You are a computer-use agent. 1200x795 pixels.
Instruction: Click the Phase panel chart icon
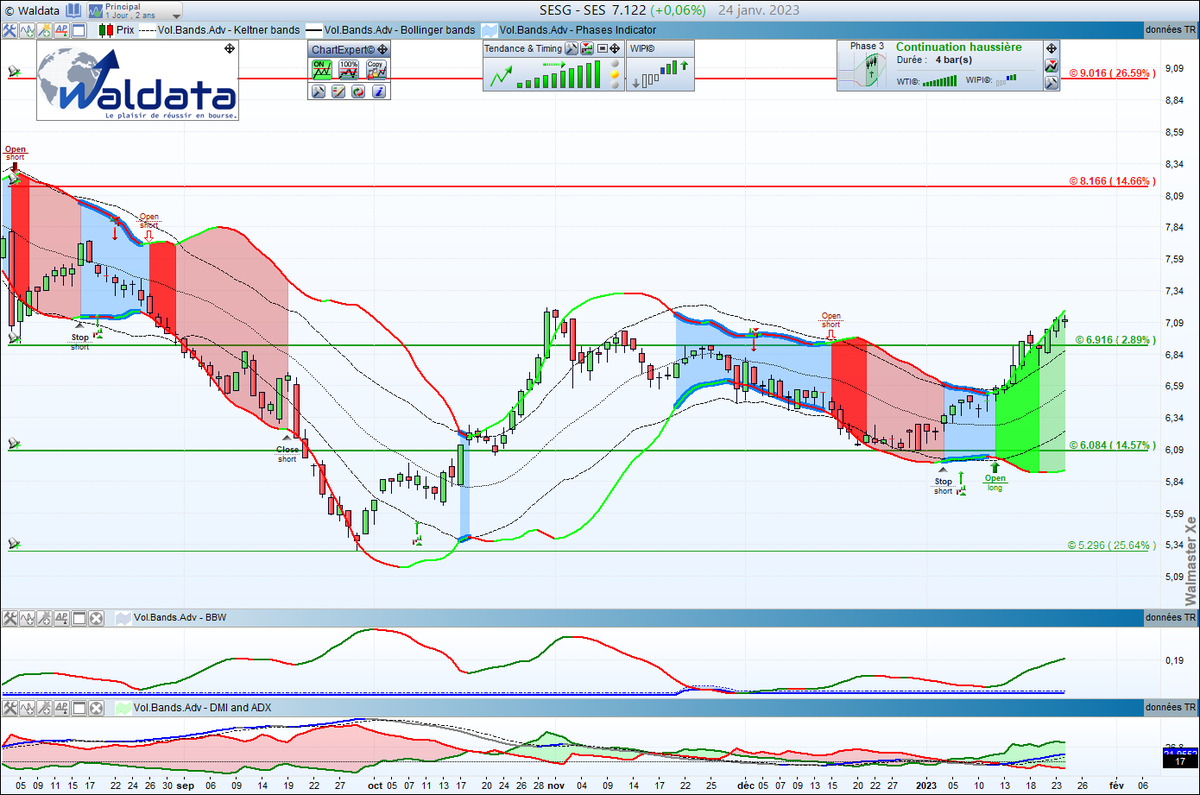[1051, 65]
